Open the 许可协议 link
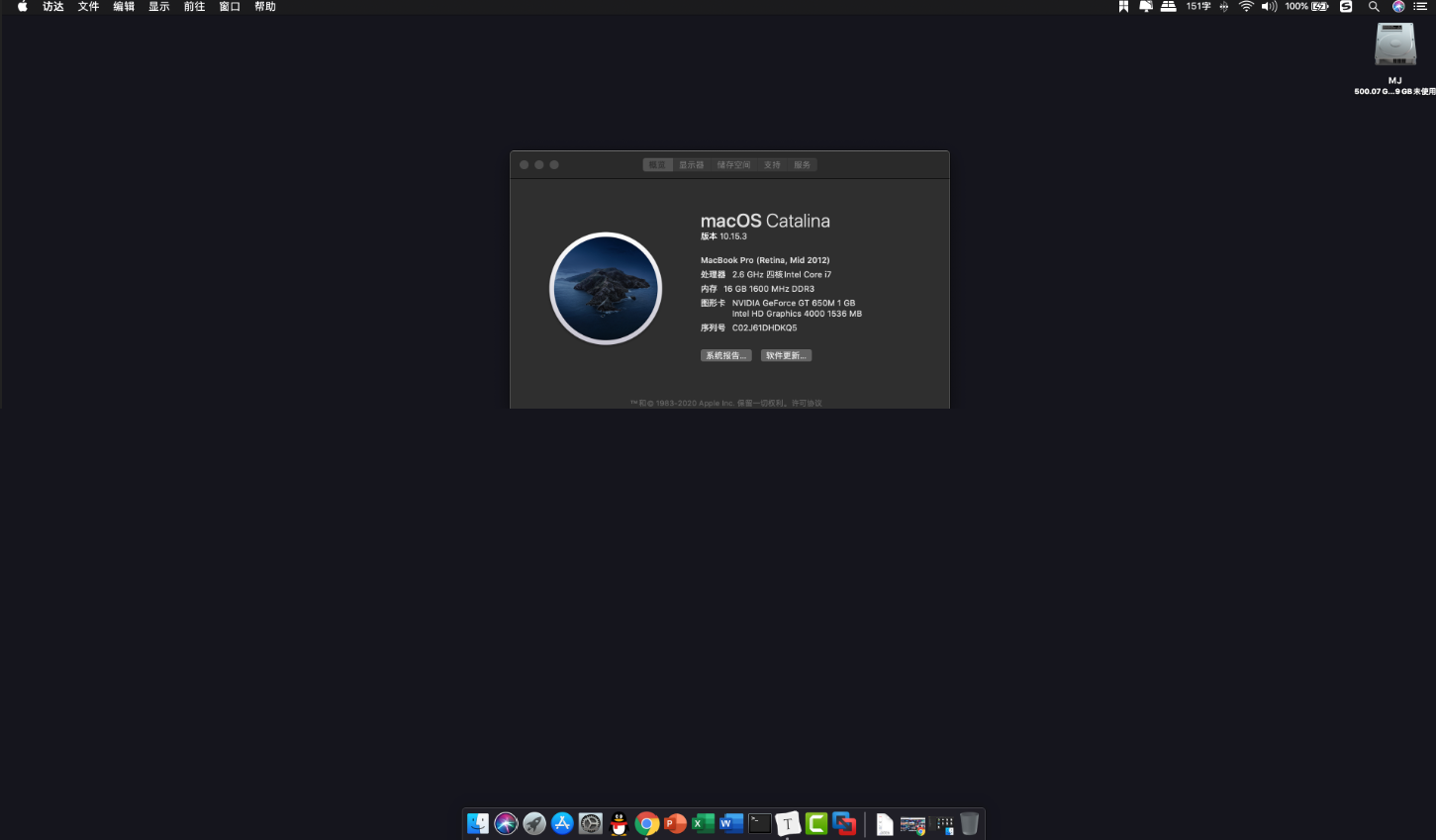Image resolution: width=1436 pixels, height=840 pixels. pyautogui.click(x=807, y=404)
